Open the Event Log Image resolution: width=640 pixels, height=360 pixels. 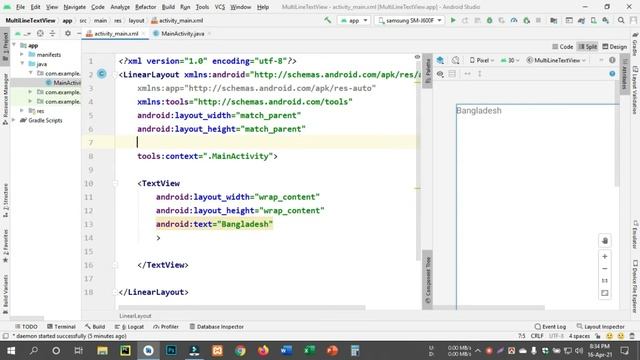[x=550, y=327]
